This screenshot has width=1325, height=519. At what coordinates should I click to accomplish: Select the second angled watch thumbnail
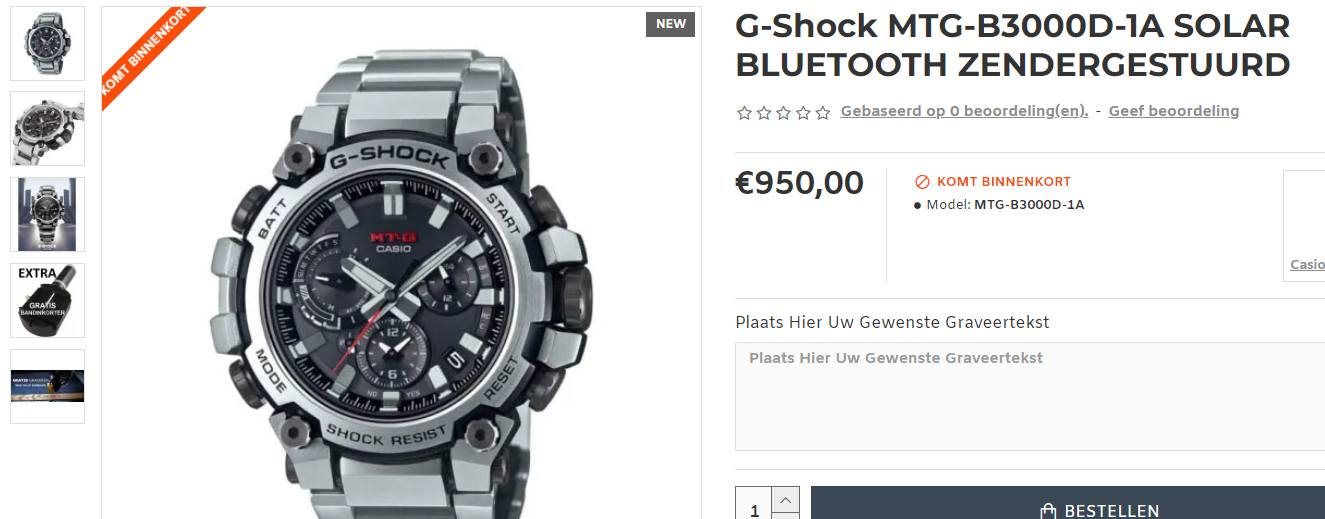click(47, 129)
